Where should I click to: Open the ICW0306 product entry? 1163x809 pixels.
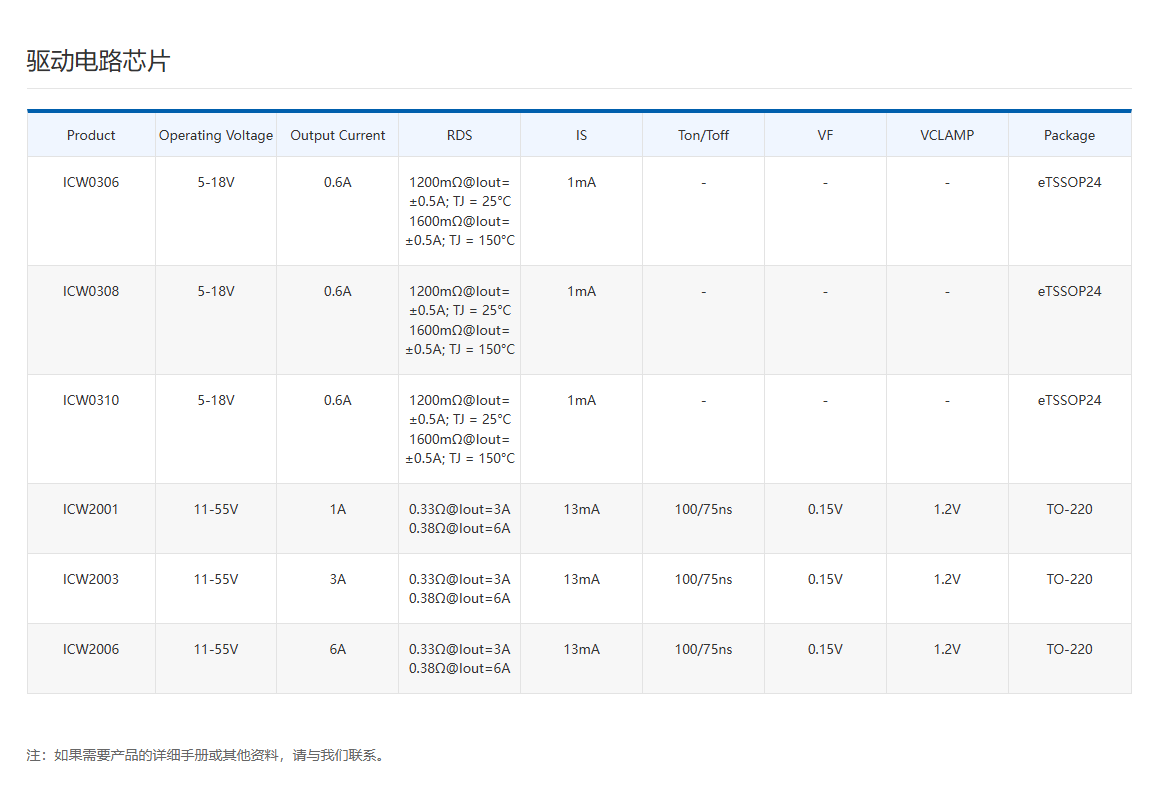tap(91, 182)
